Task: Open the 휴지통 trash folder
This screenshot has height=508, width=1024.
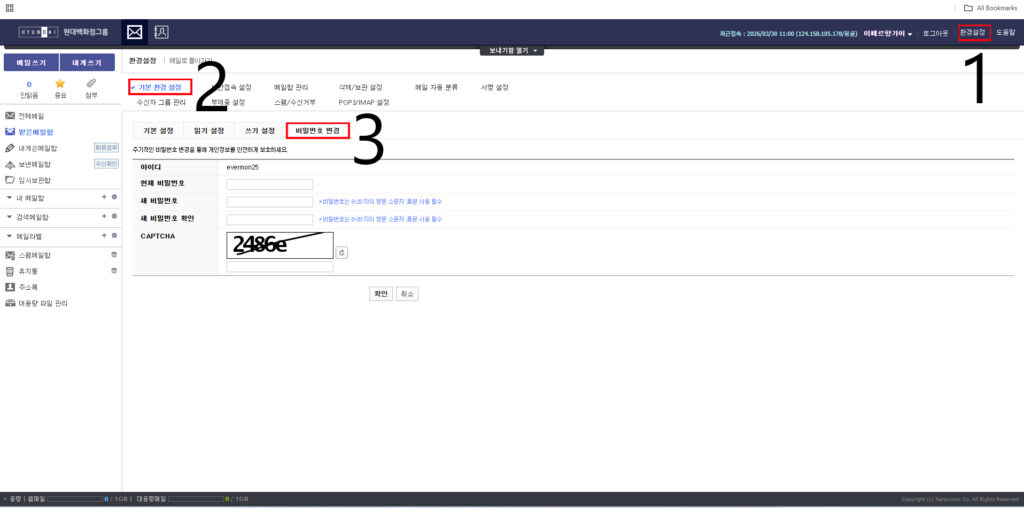Action: pyautogui.click(x=28, y=271)
